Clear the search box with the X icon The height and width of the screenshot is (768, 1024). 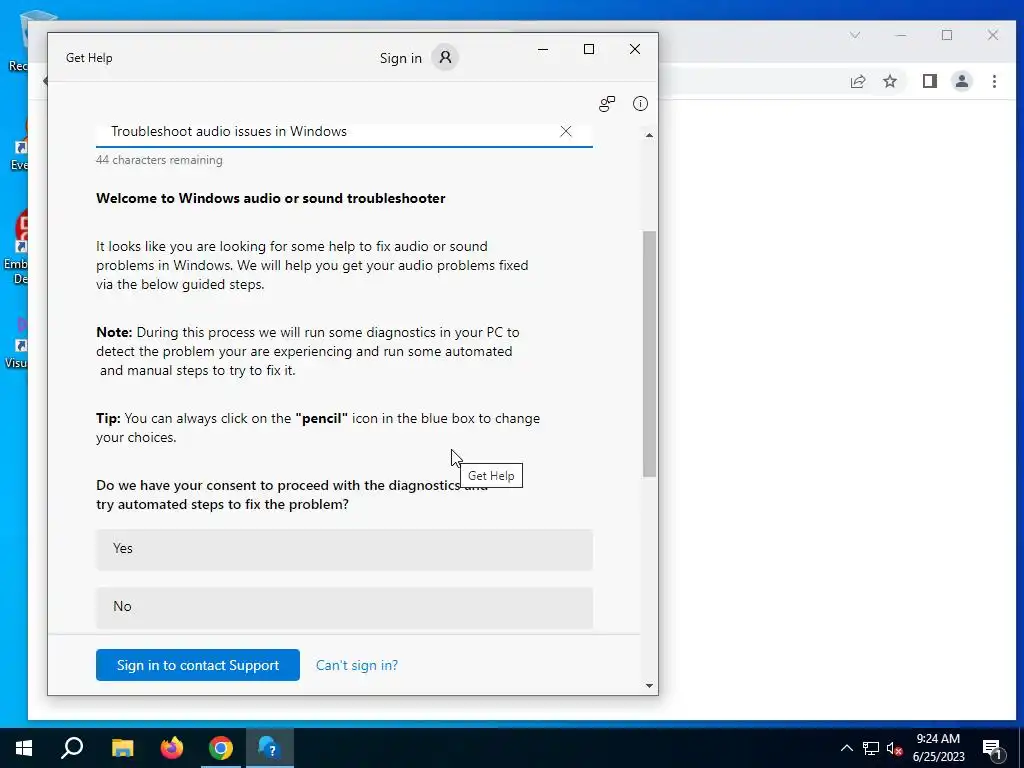point(566,131)
